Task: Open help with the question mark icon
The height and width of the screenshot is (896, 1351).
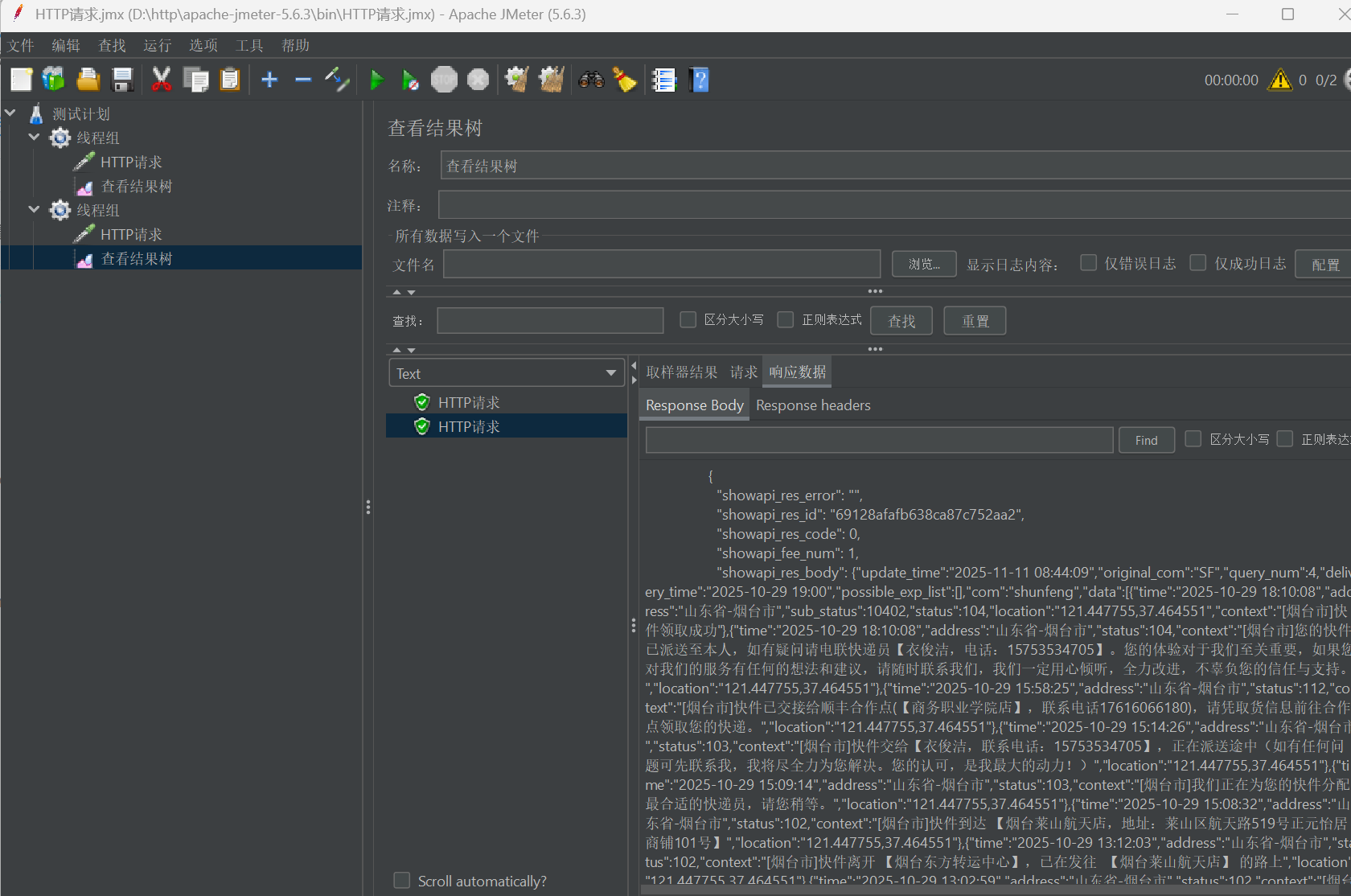Action: pos(700,80)
